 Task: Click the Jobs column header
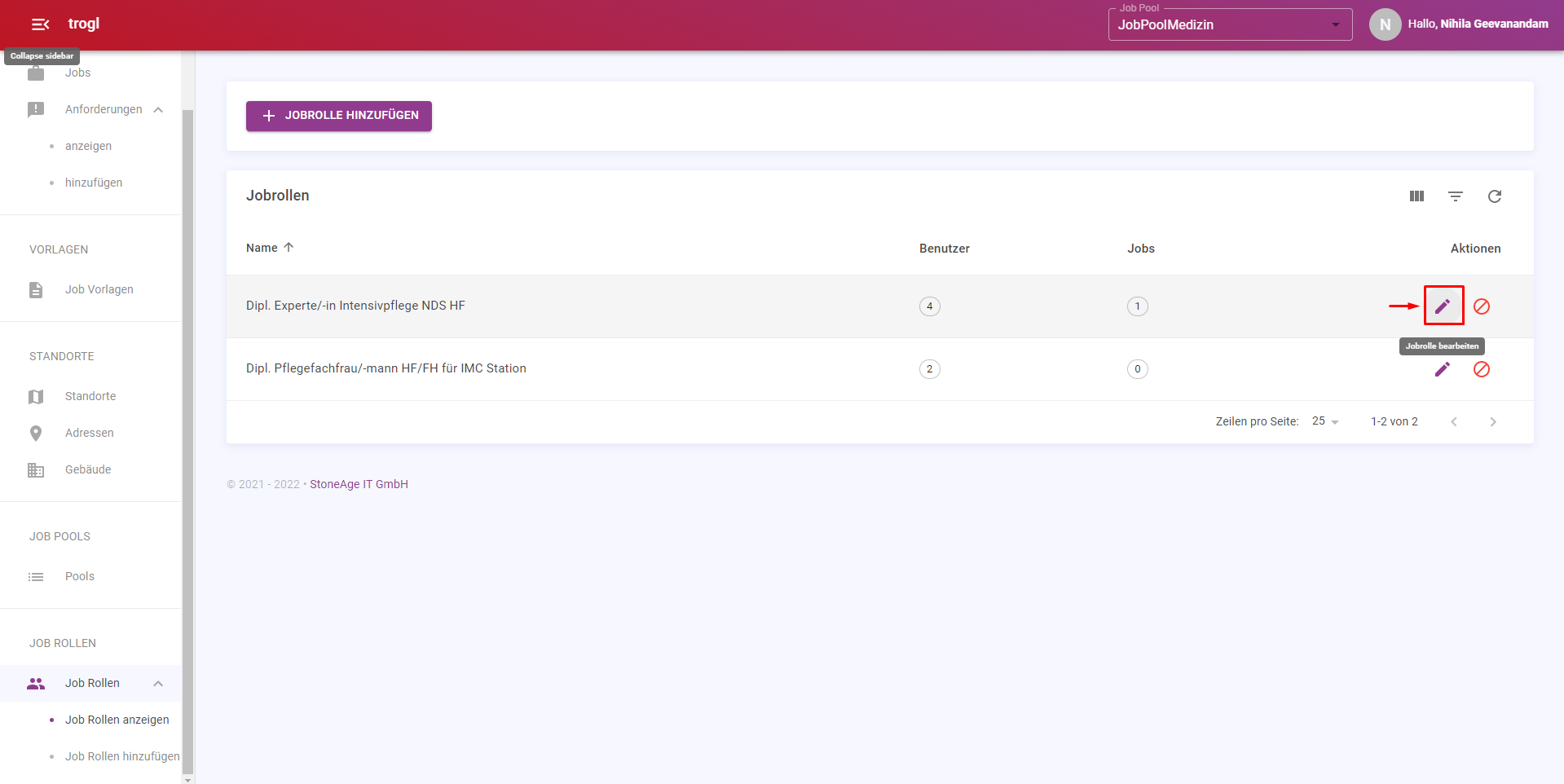tap(1141, 249)
